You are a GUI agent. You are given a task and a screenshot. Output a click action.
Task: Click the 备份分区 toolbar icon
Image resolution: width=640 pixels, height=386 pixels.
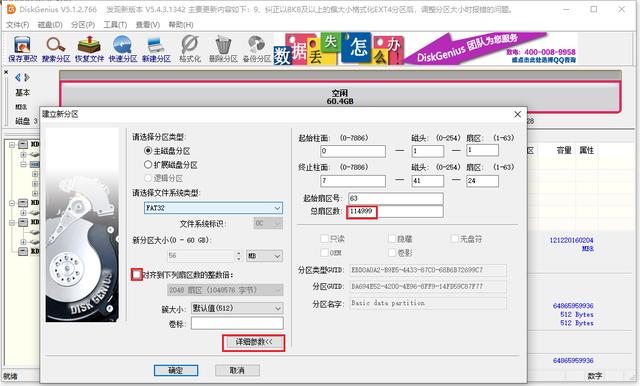(257, 49)
